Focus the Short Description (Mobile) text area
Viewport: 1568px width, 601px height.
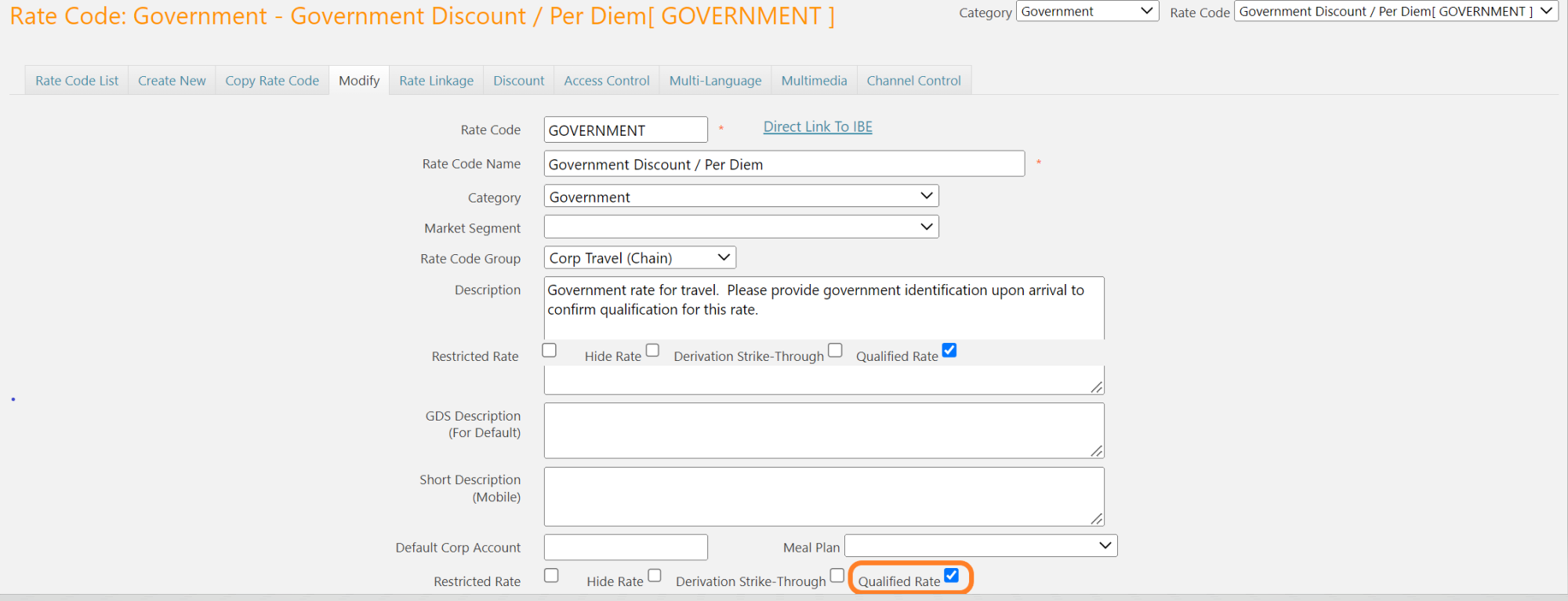(824, 497)
